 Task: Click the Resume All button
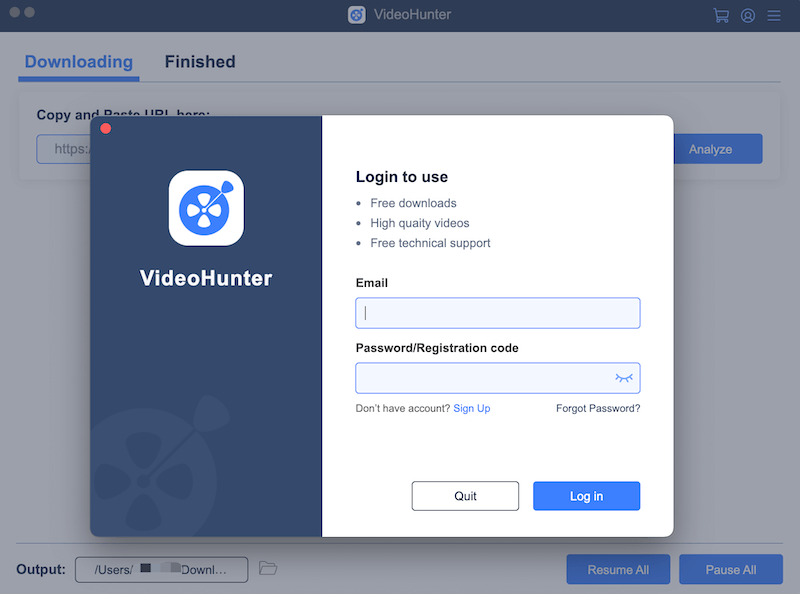[618, 570]
